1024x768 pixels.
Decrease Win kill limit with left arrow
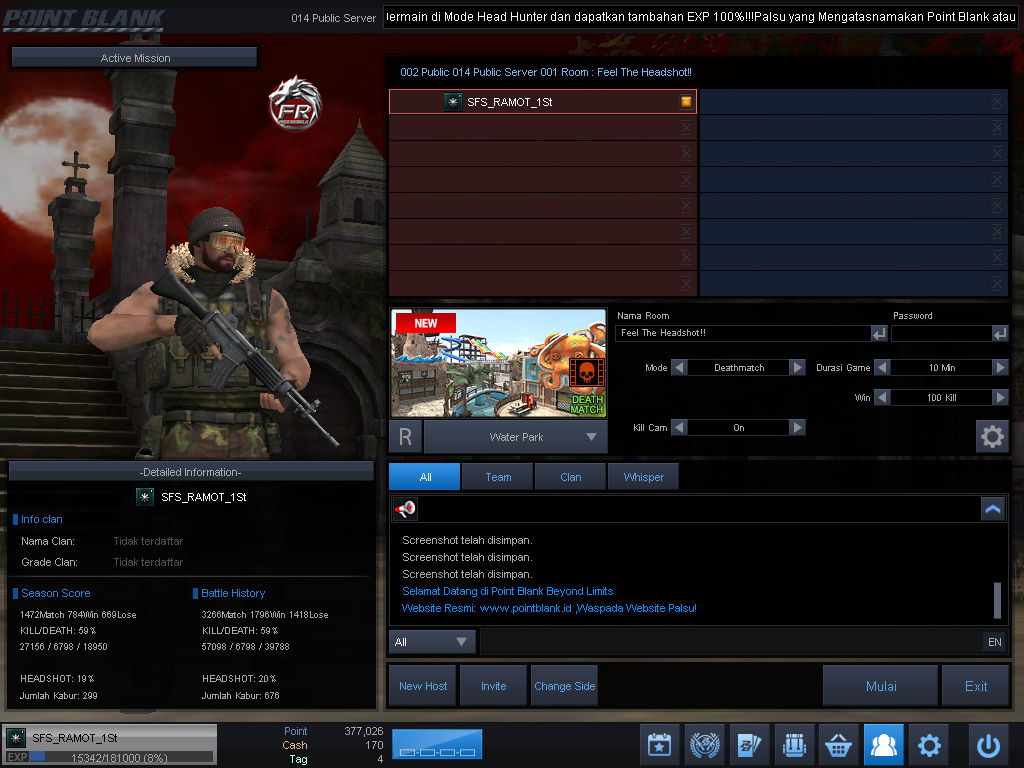click(882, 397)
